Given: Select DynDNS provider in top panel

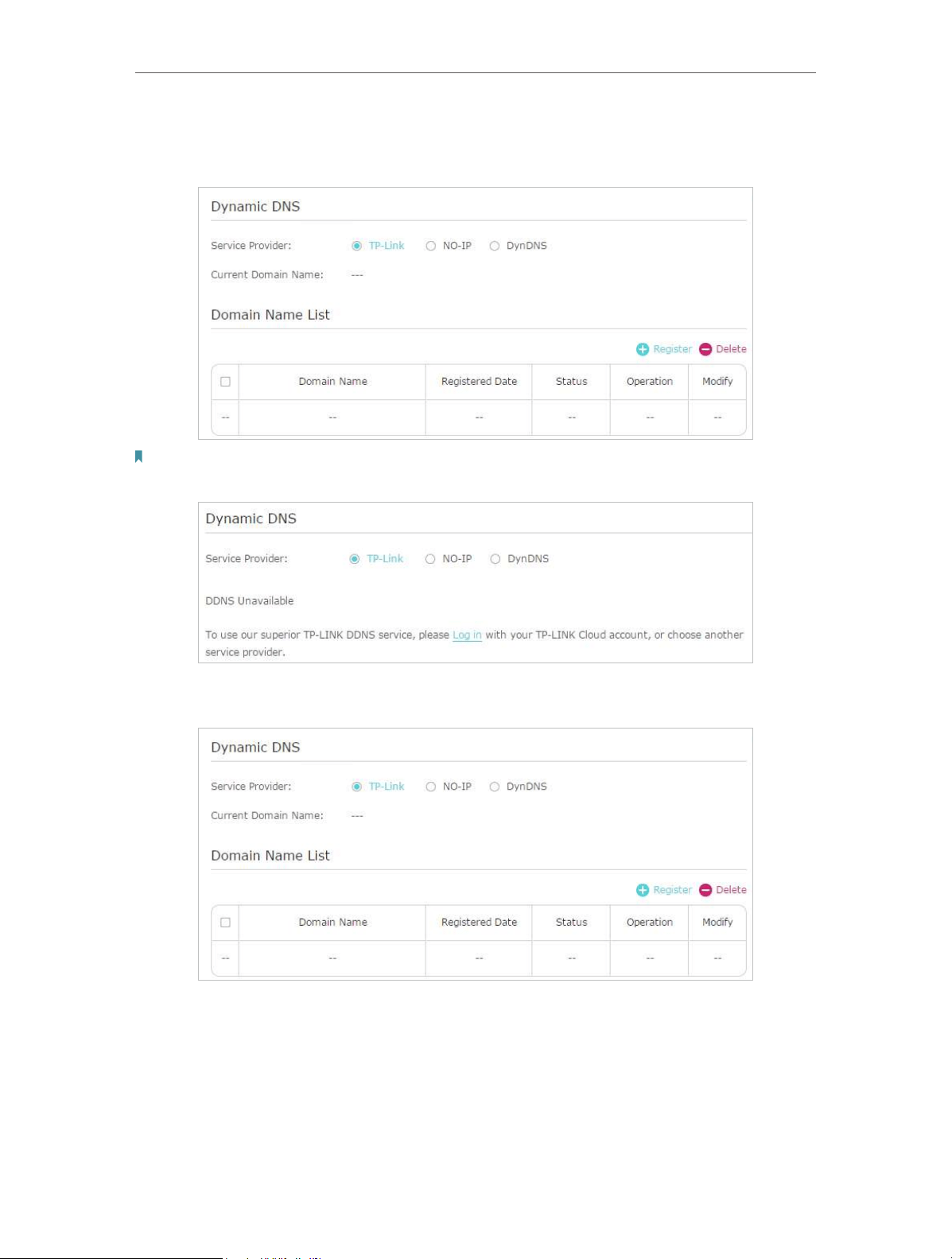Looking at the screenshot, I should (x=495, y=246).
